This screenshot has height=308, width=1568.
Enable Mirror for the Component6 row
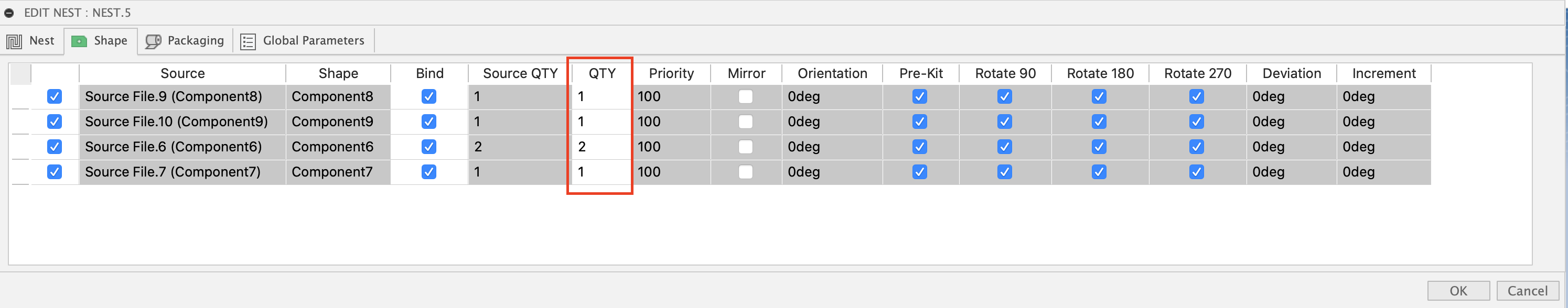coord(746,147)
